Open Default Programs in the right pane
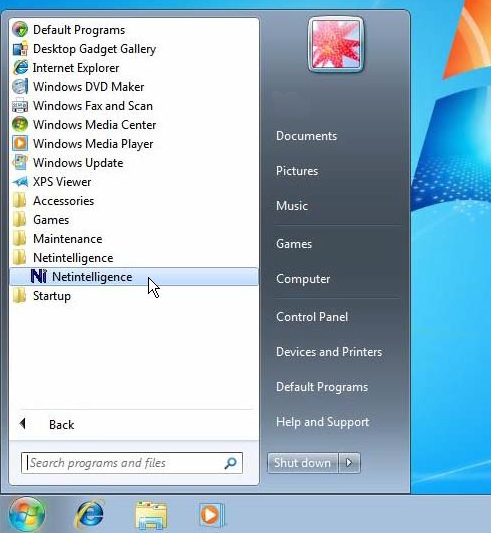 pyautogui.click(x=322, y=387)
